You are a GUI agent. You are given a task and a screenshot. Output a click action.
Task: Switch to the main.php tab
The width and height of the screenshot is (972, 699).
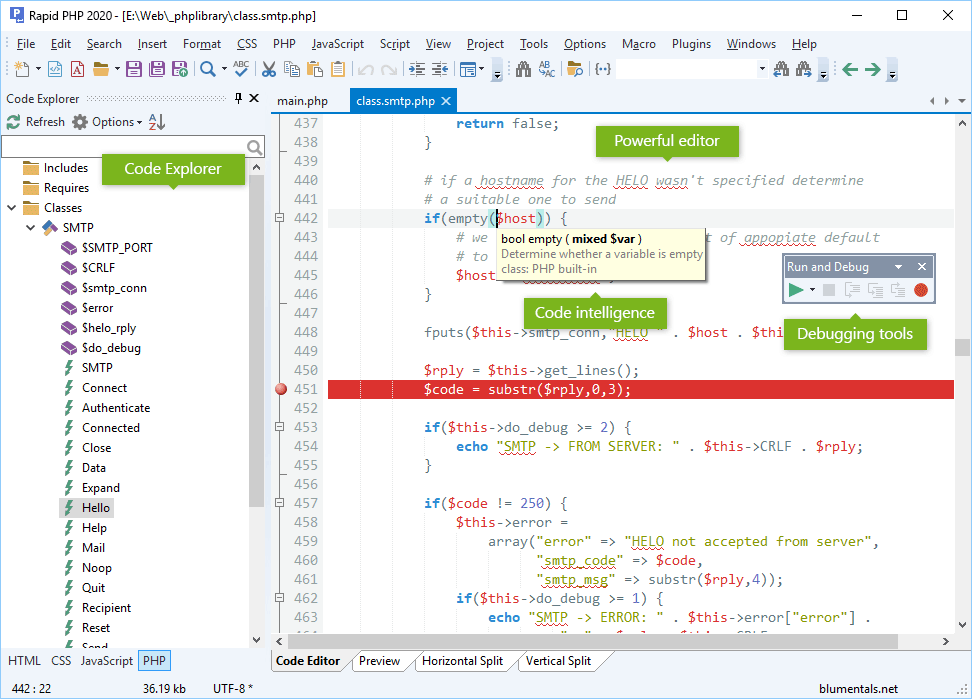tap(304, 100)
